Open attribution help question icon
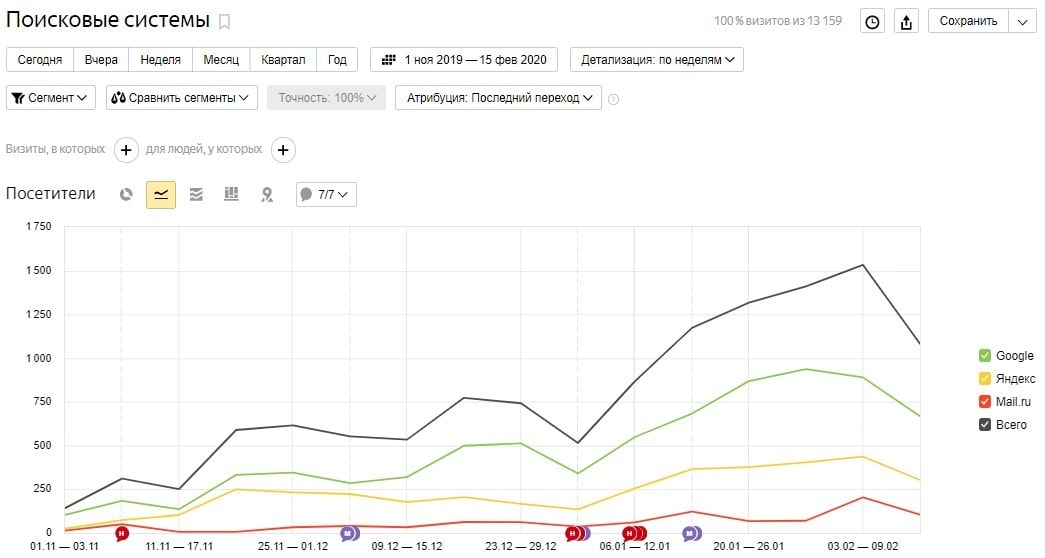The width and height of the screenshot is (1045, 558). [613, 99]
